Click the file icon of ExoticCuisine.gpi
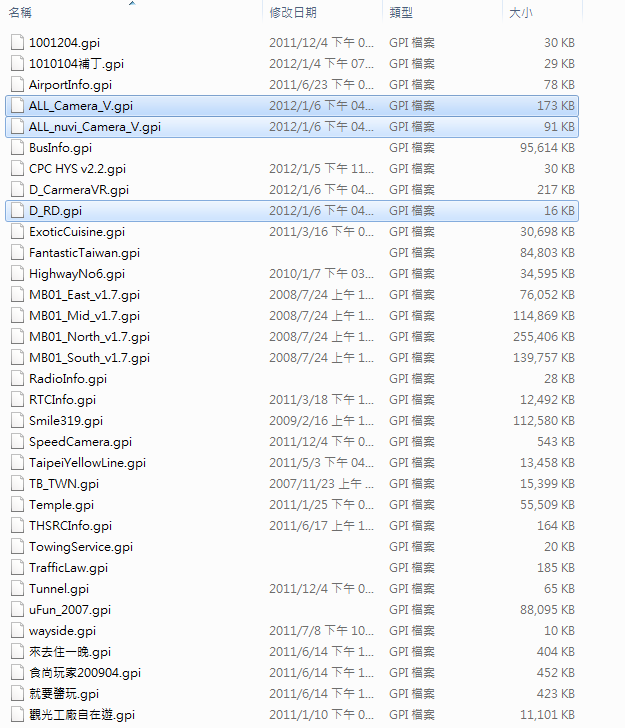 18,231
